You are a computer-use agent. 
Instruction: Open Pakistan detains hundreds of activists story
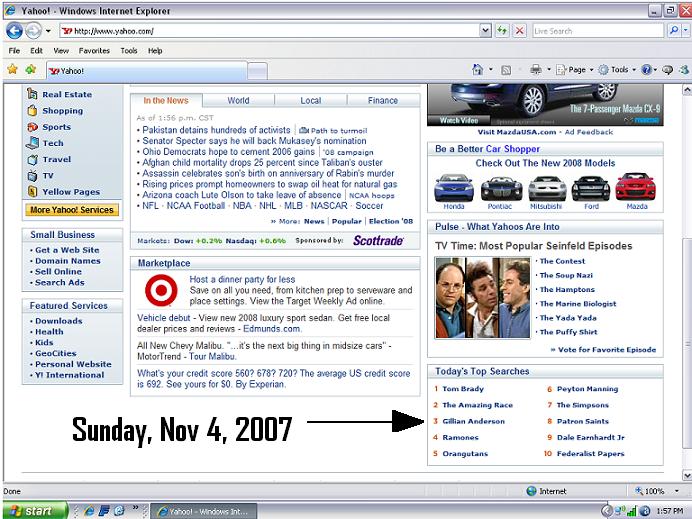click(x=216, y=130)
